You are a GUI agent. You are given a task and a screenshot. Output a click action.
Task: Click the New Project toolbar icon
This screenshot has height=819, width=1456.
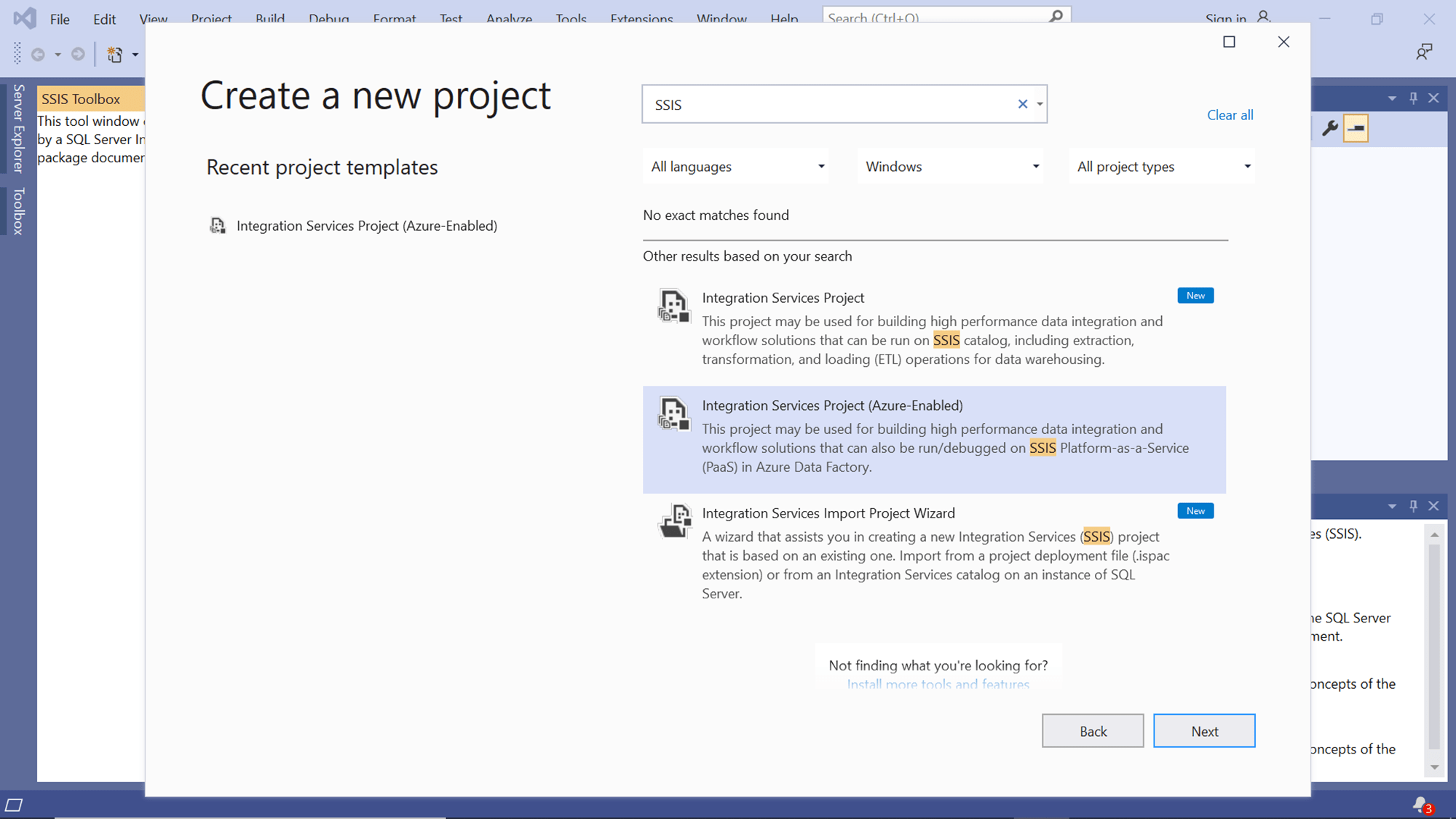114,54
